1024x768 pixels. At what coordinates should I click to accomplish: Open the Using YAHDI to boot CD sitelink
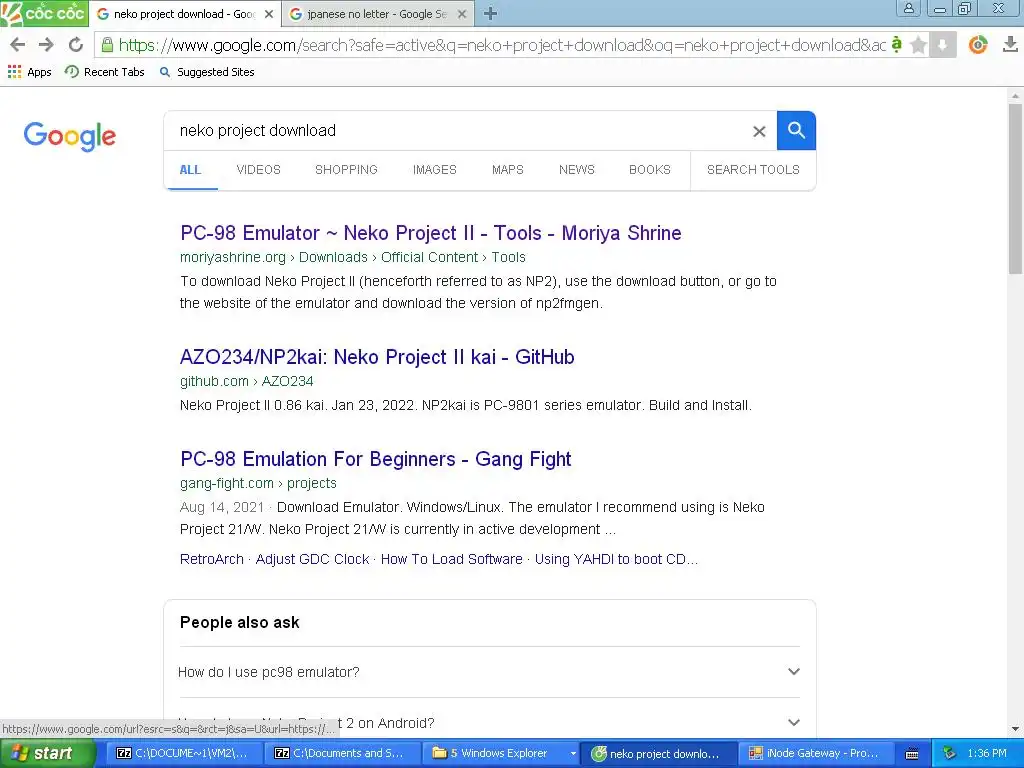(x=616, y=559)
